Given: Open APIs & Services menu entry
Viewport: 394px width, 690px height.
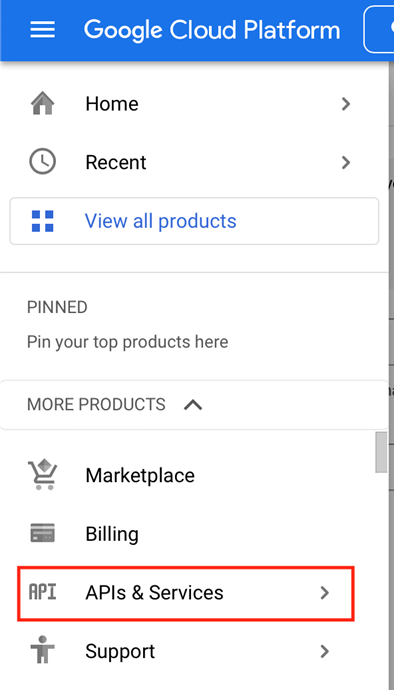Looking at the screenshot, I should point(185,593).
